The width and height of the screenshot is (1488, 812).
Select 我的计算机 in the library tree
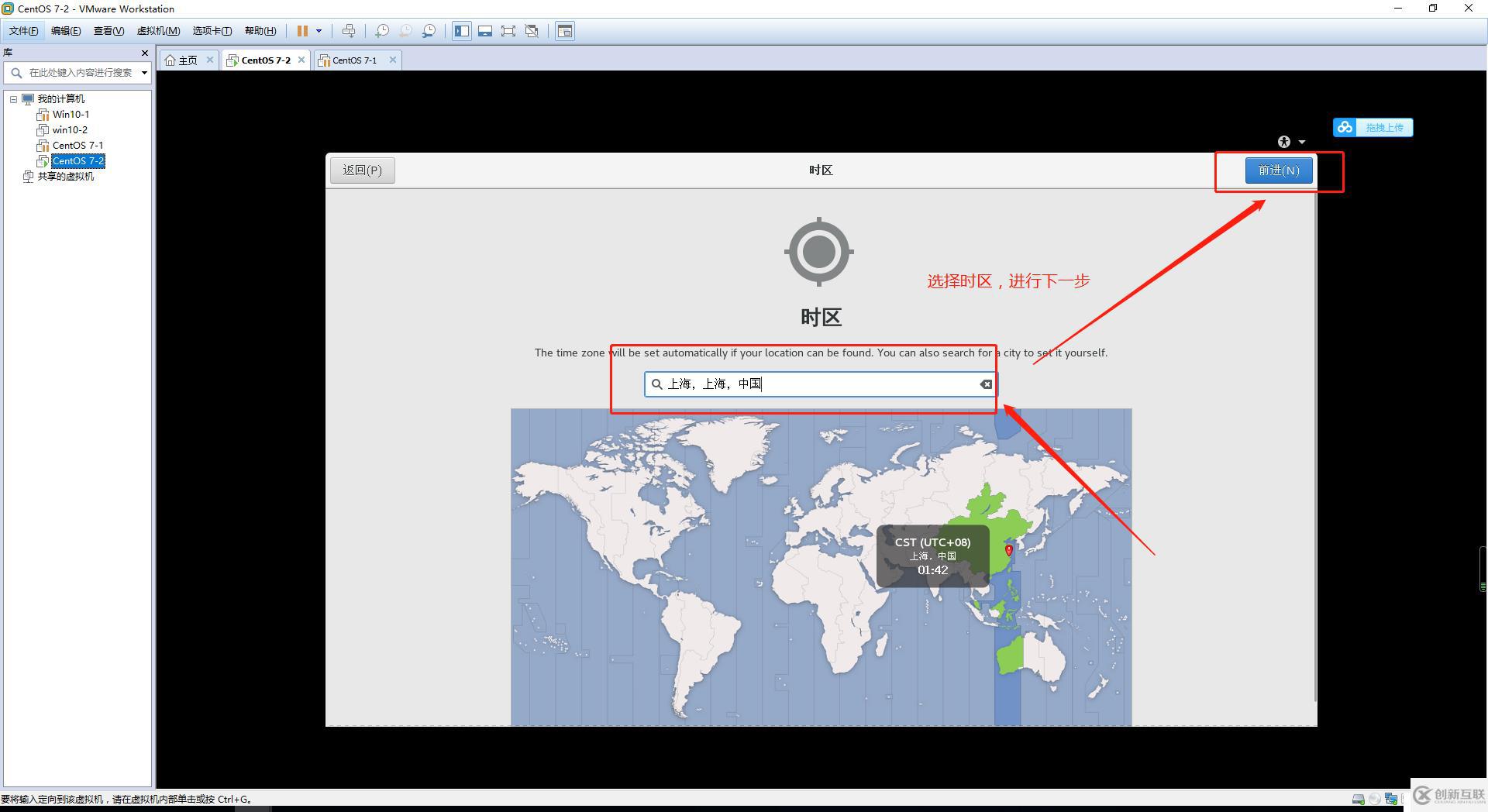pos(60,99)
